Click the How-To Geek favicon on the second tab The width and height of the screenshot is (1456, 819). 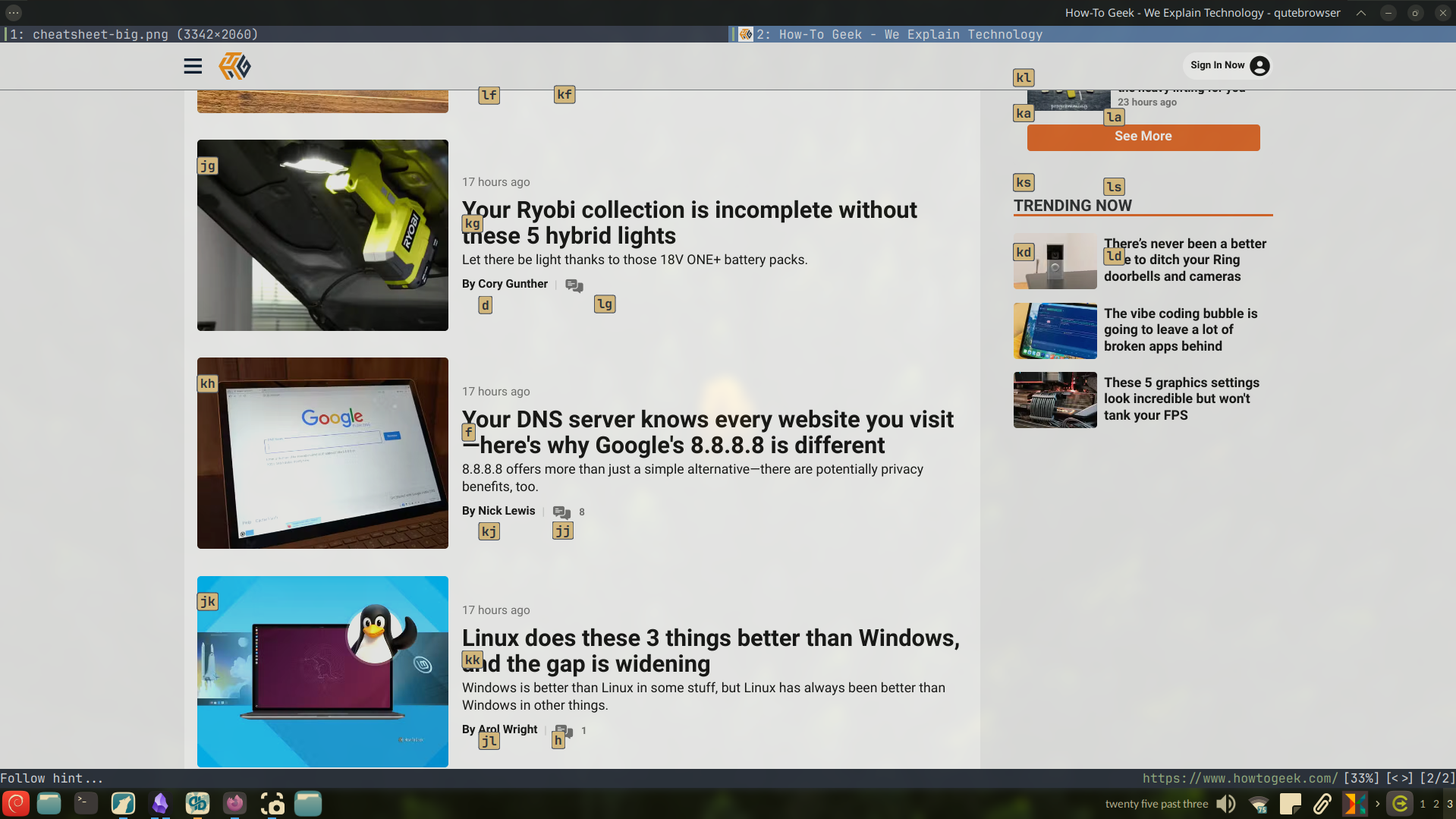click(746, 34)
